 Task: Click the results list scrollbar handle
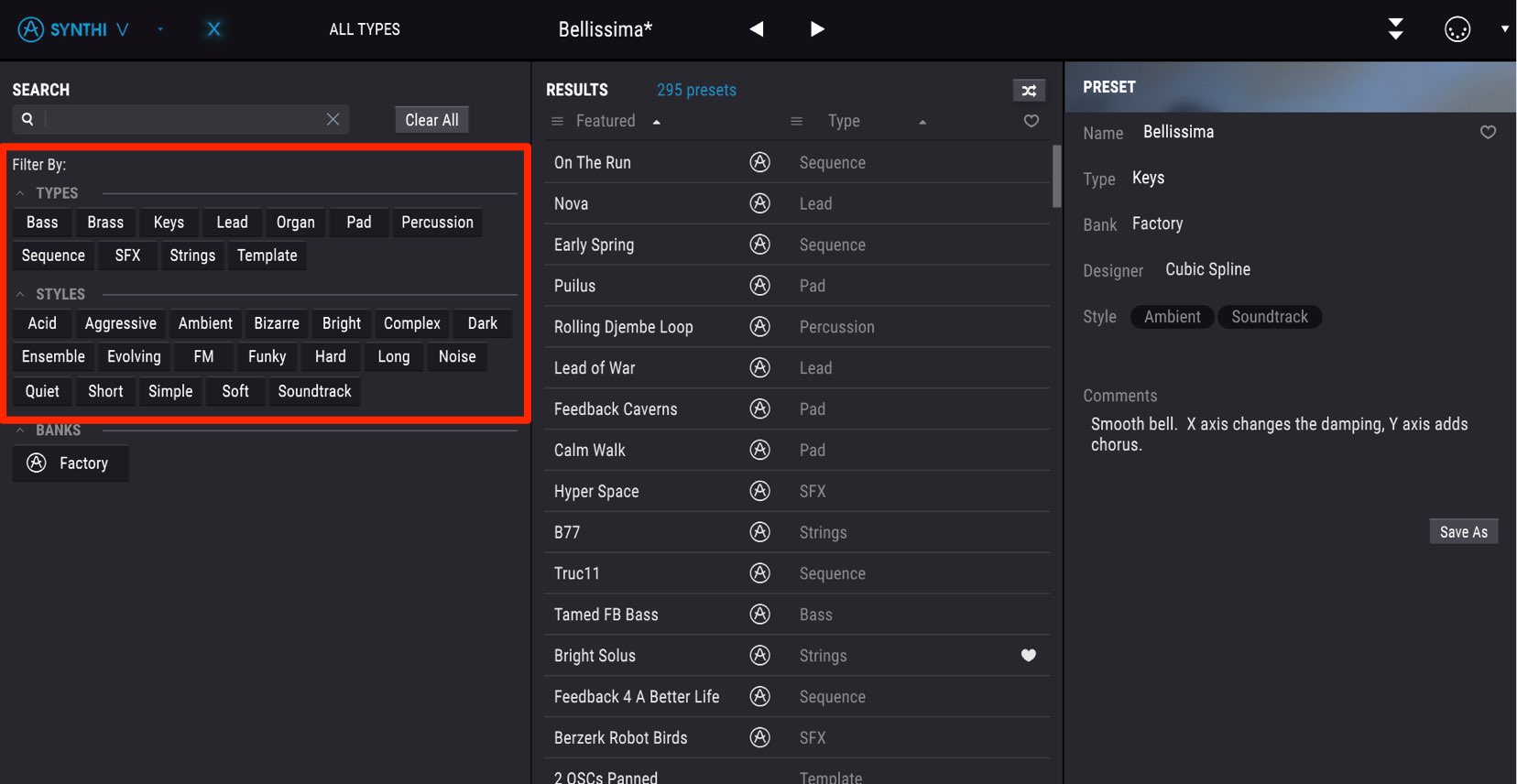coord(1056,176)
